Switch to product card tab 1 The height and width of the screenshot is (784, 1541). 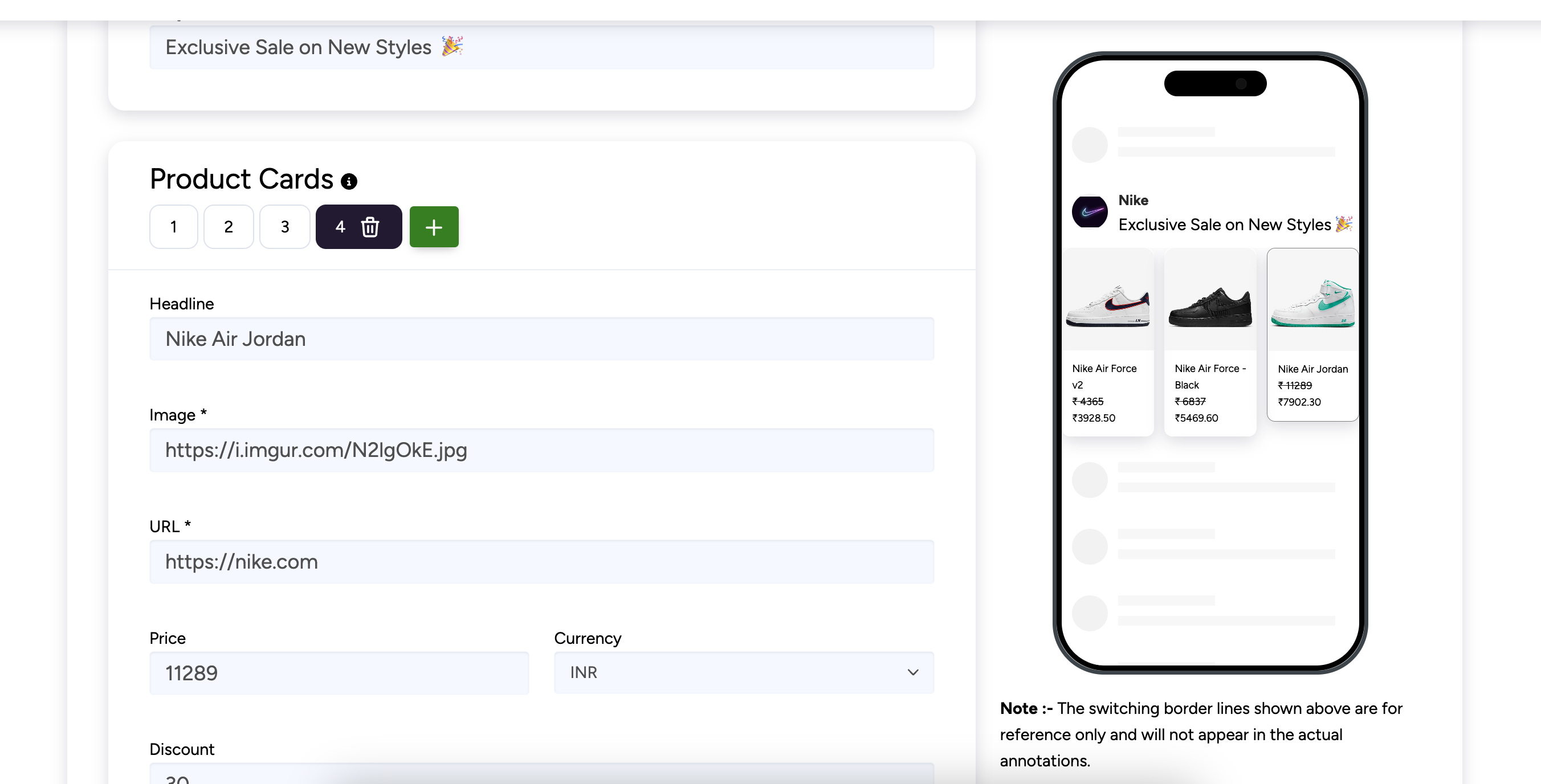point(173,227)
